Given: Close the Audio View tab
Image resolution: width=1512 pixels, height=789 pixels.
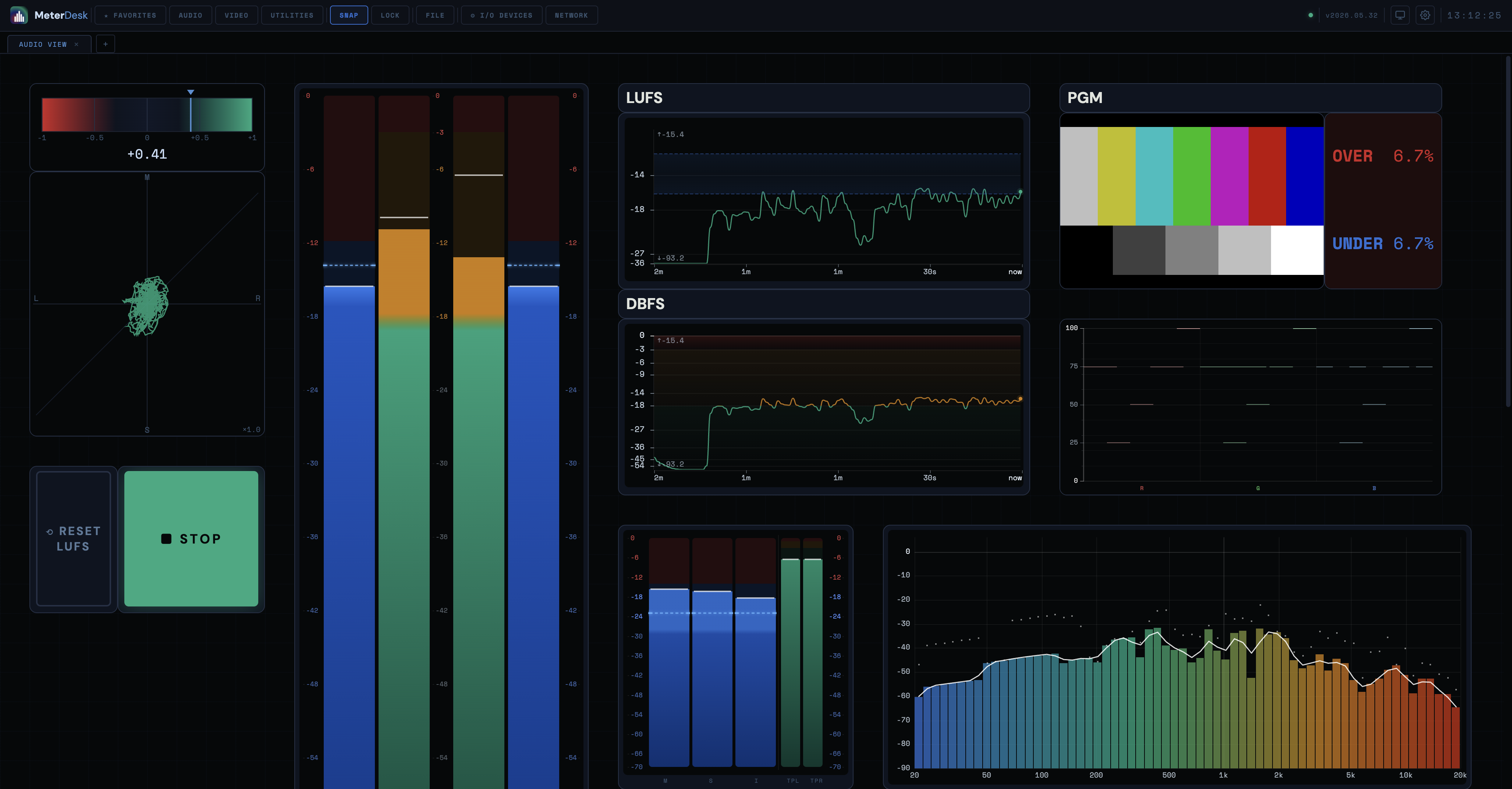Looking at the screenshot, I should tap(76, 44).
